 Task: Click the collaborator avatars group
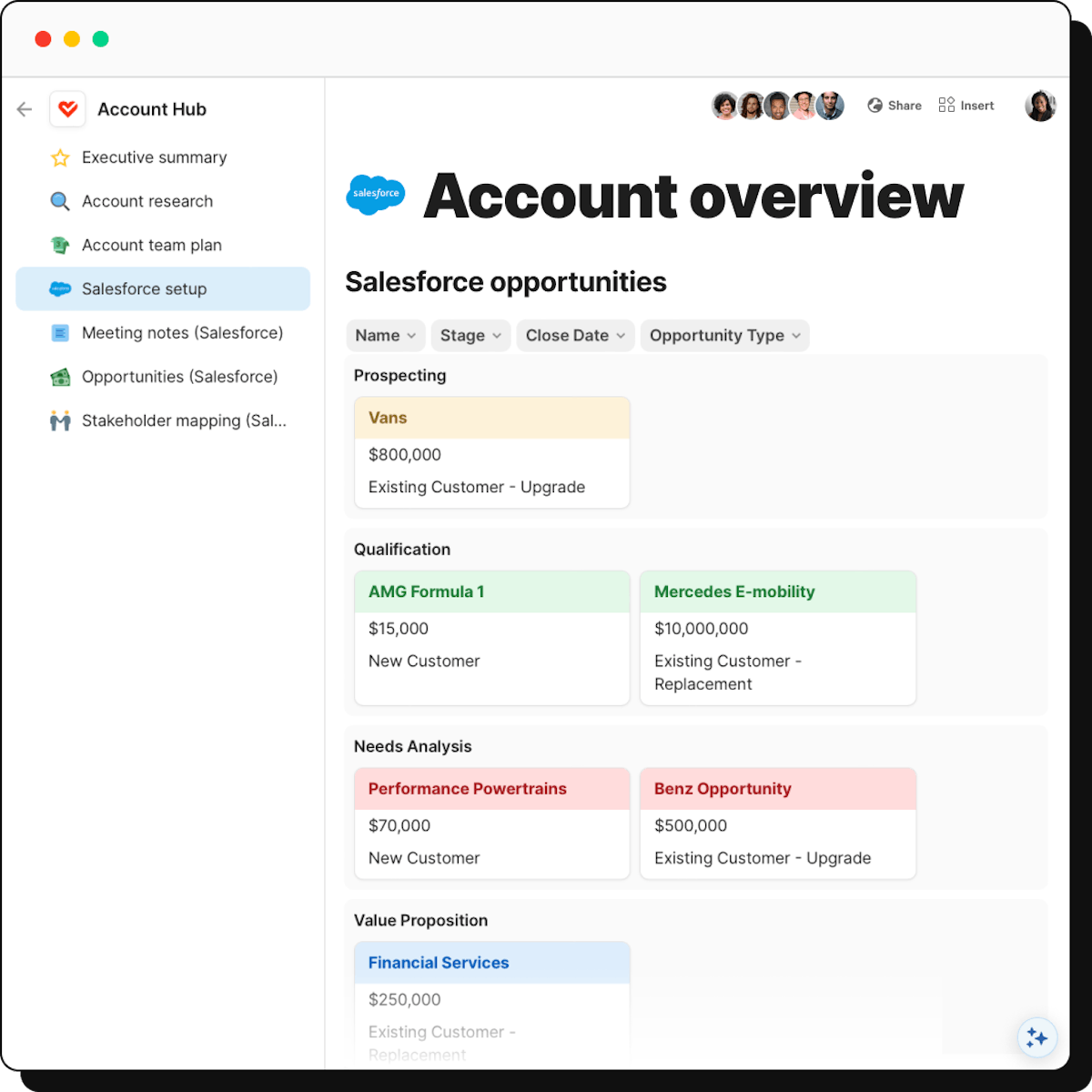[778, 106]
